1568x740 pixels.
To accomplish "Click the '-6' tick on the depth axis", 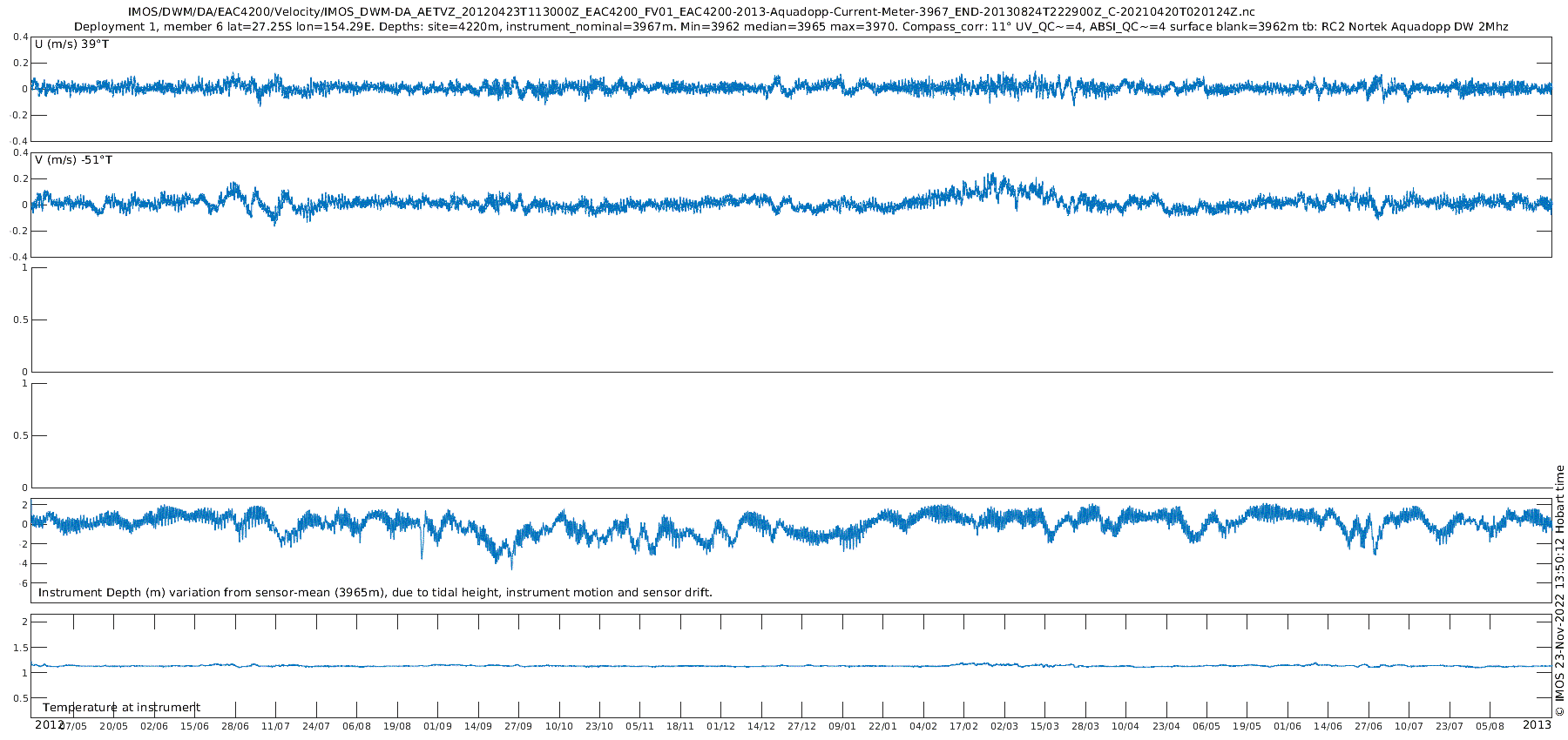I will coord(24,583).
